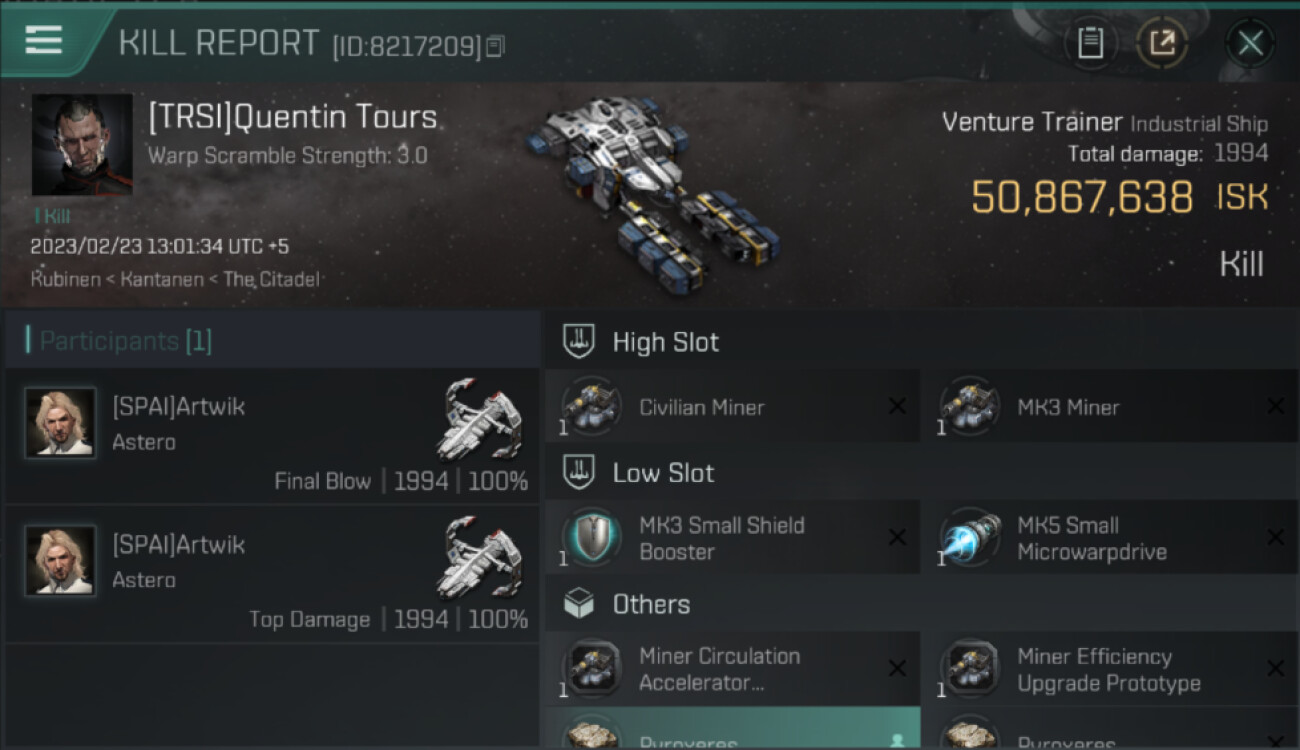Click the X beside Civilian Miner

coord(897,406)
